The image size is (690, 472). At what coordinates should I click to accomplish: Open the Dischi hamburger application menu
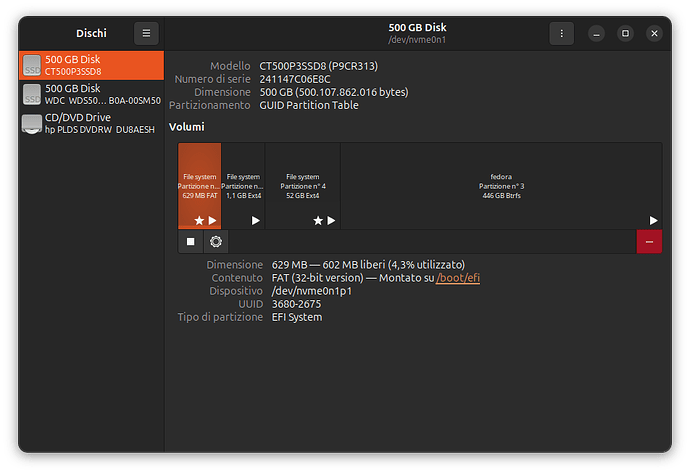(x=146, y=33)
